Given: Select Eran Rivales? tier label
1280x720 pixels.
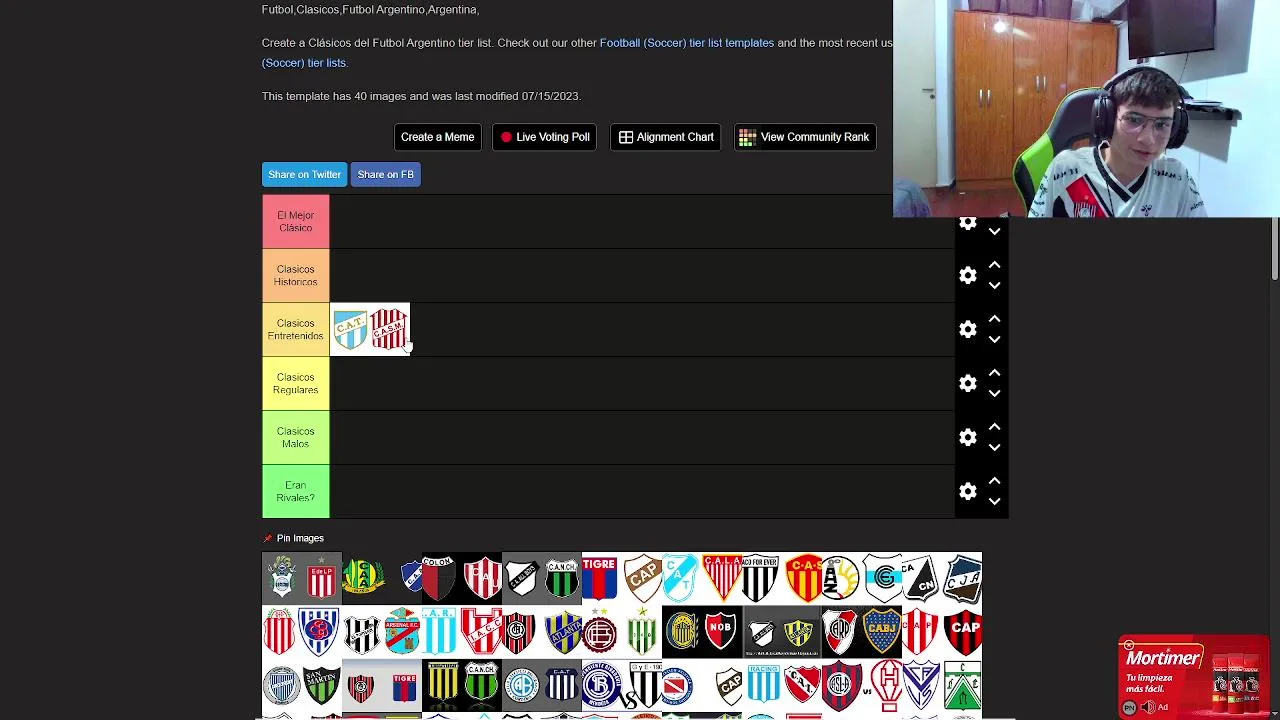Looking at the screenshot, I should (296, 491).
